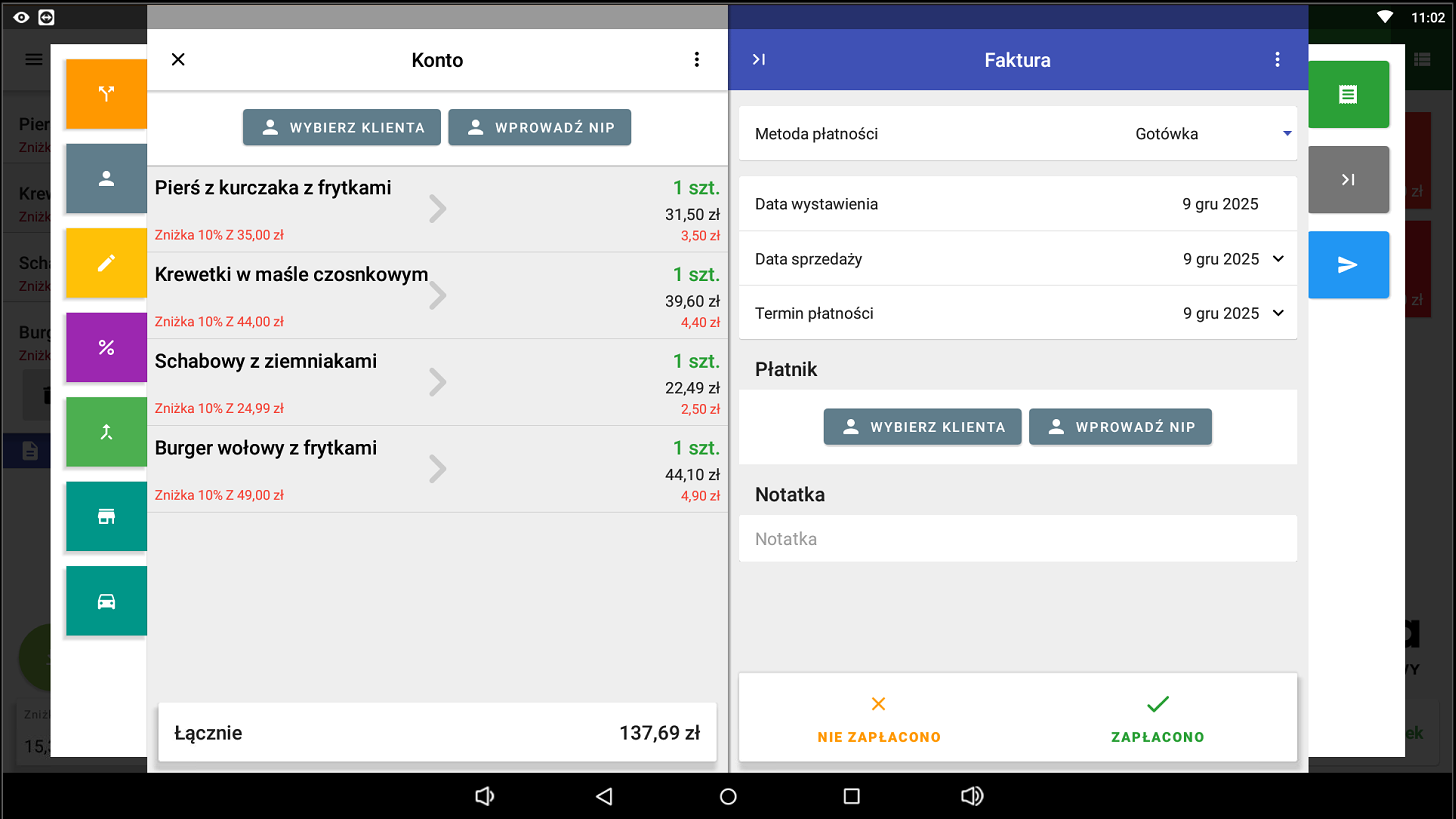Mark the invoice as Zapłacono
The height and width of the screenshot is (819, 1456).
(1157, 719)
